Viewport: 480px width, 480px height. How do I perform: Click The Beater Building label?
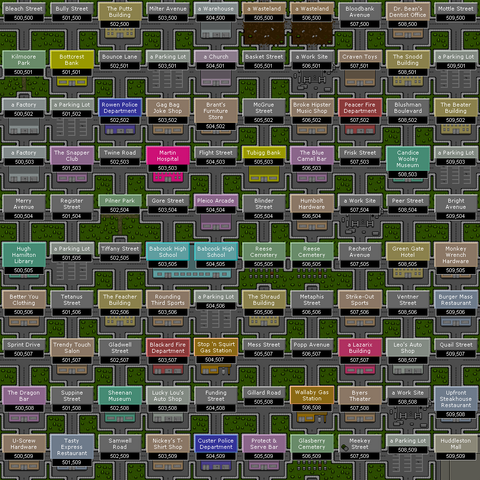coord(456,108)
